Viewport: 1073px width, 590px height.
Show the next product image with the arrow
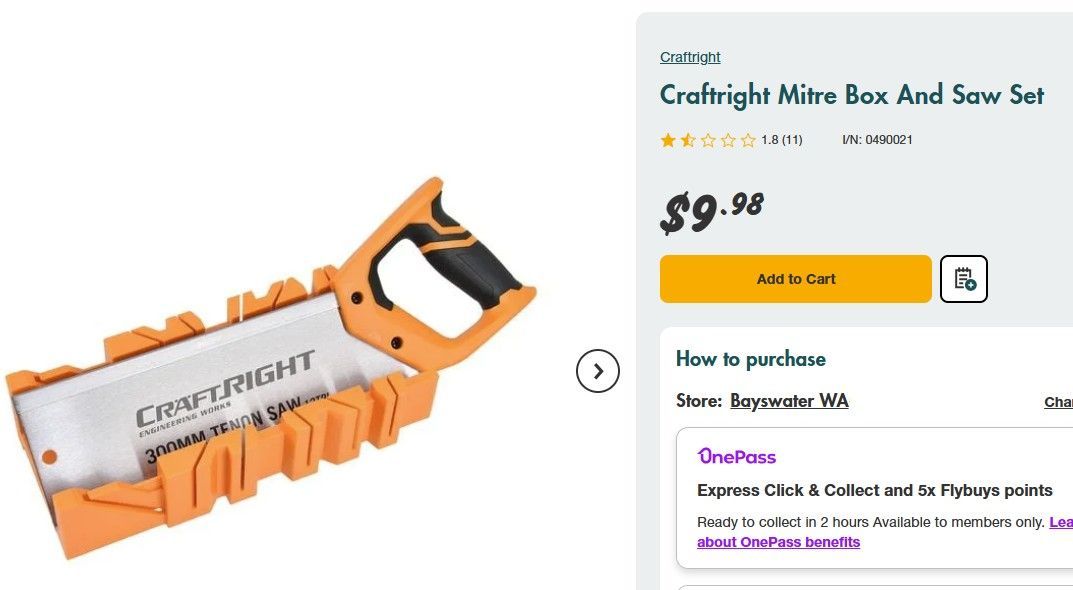598,371
